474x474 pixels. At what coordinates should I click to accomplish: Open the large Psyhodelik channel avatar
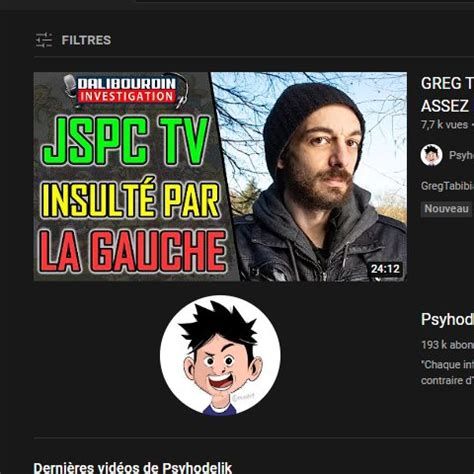click(x=220, y=355)
